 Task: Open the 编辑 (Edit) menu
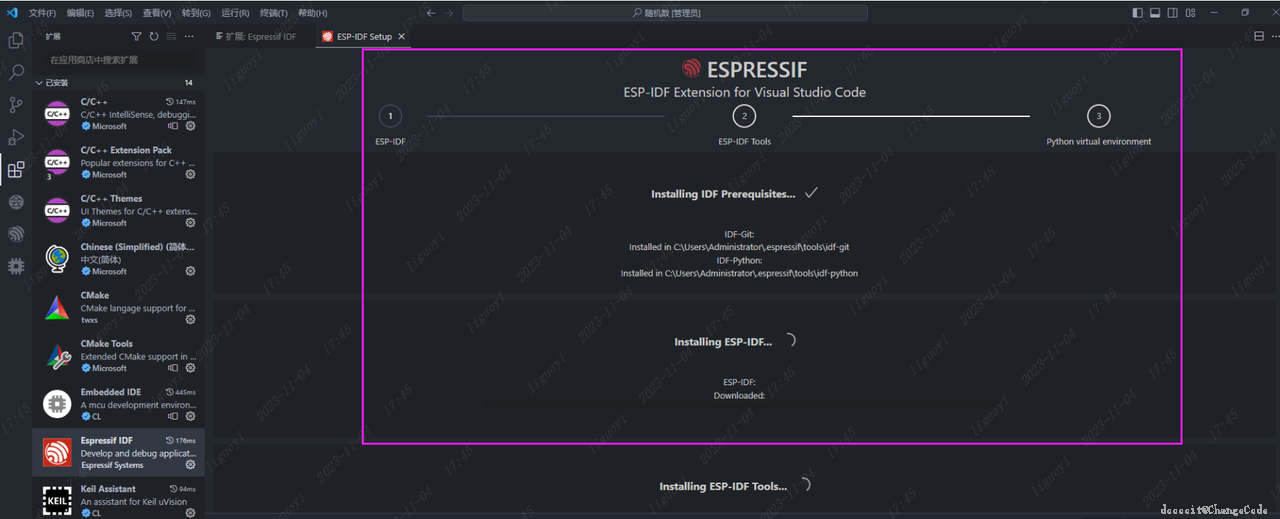pos(80,13)
